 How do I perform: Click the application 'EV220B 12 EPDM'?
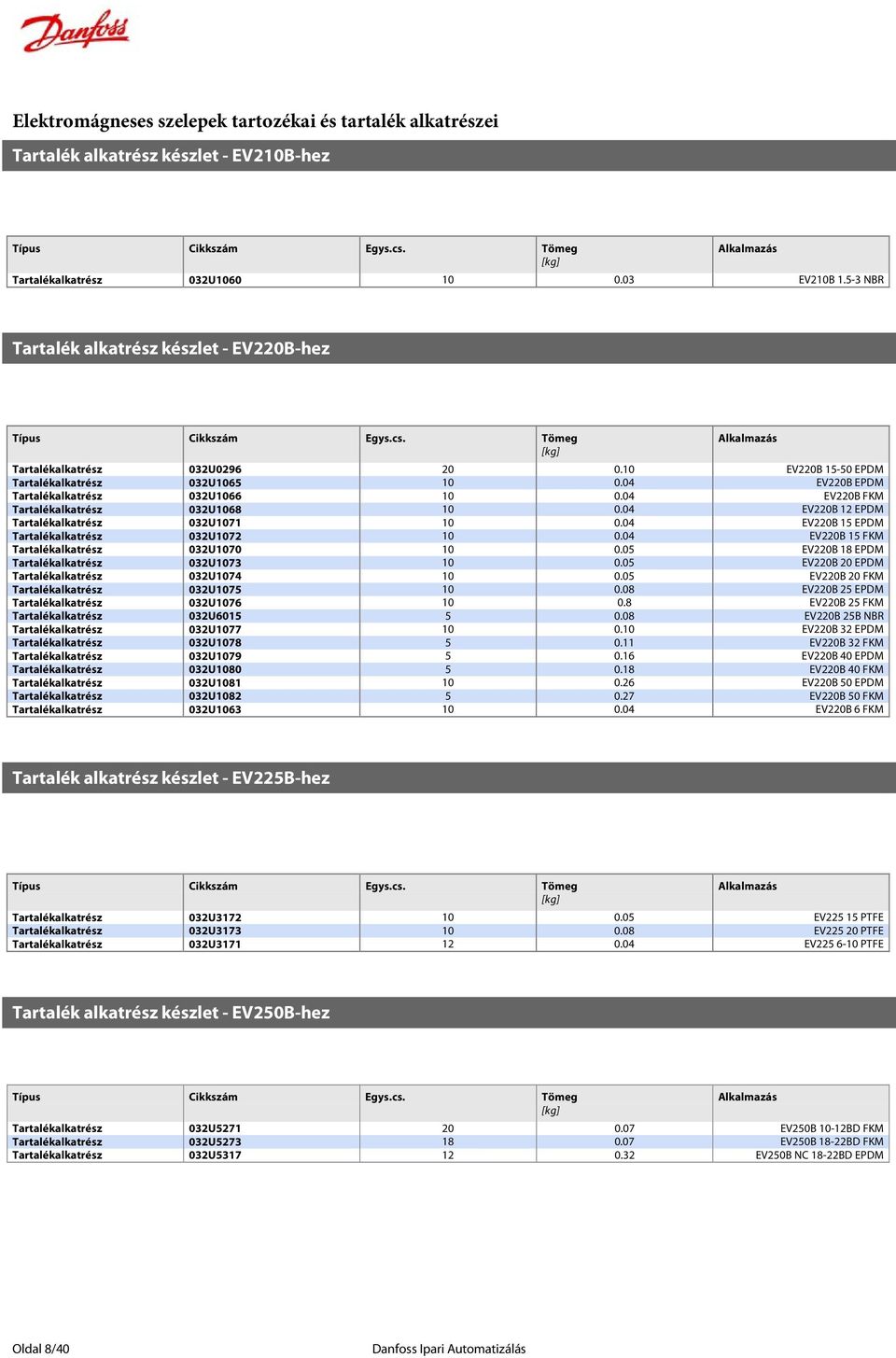(843, 510)
